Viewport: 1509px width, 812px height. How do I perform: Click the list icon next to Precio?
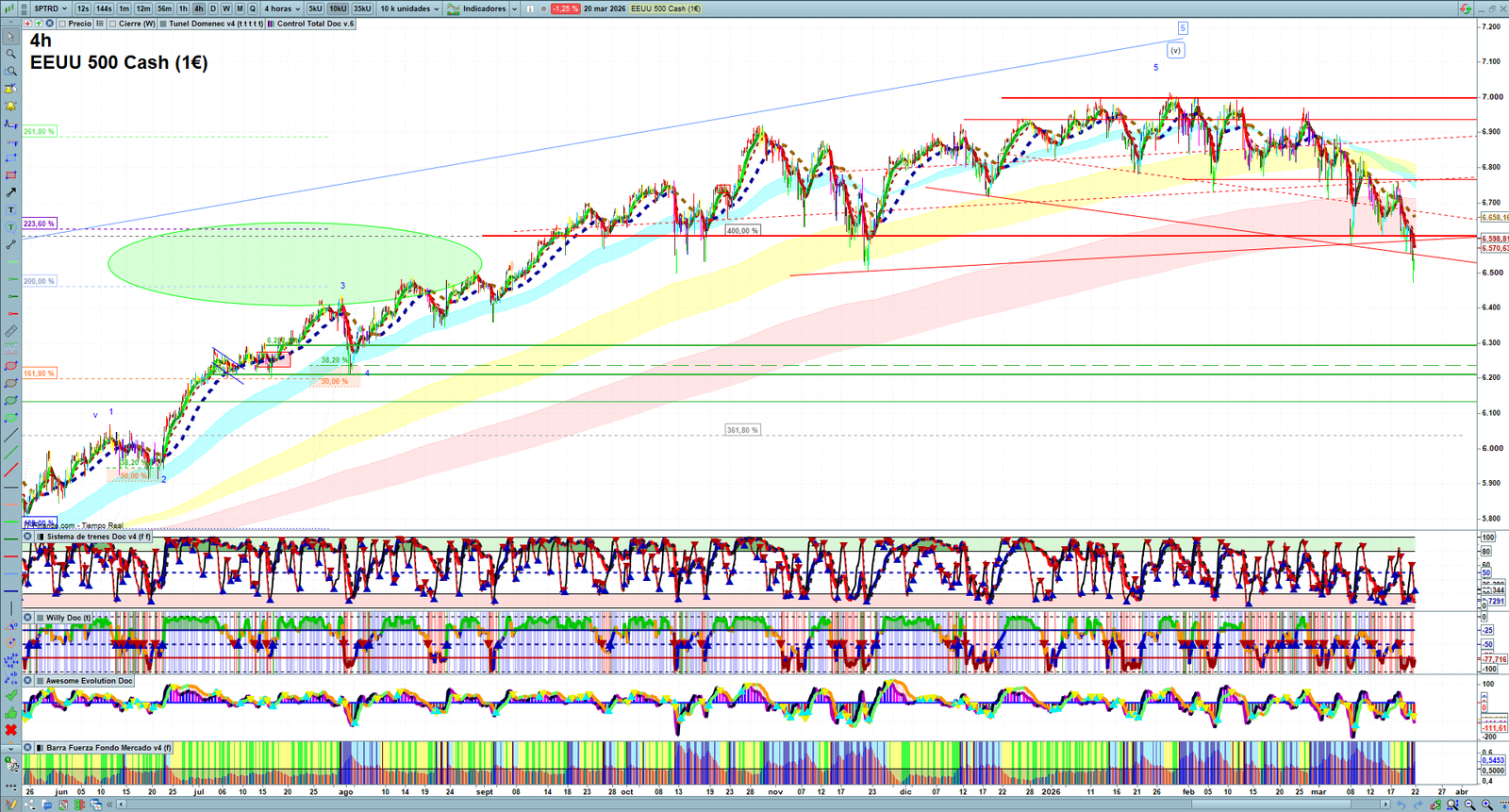[x=100, y=24]
